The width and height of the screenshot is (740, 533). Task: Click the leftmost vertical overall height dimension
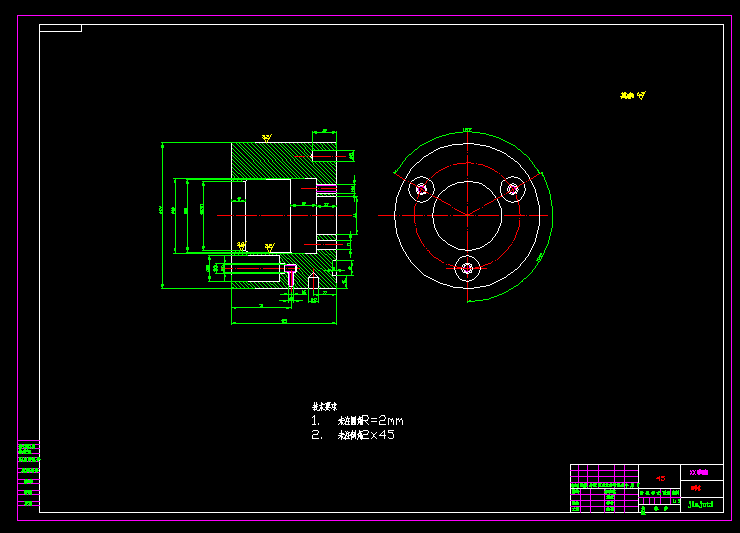pyautogui.click(x=162, y=215)
